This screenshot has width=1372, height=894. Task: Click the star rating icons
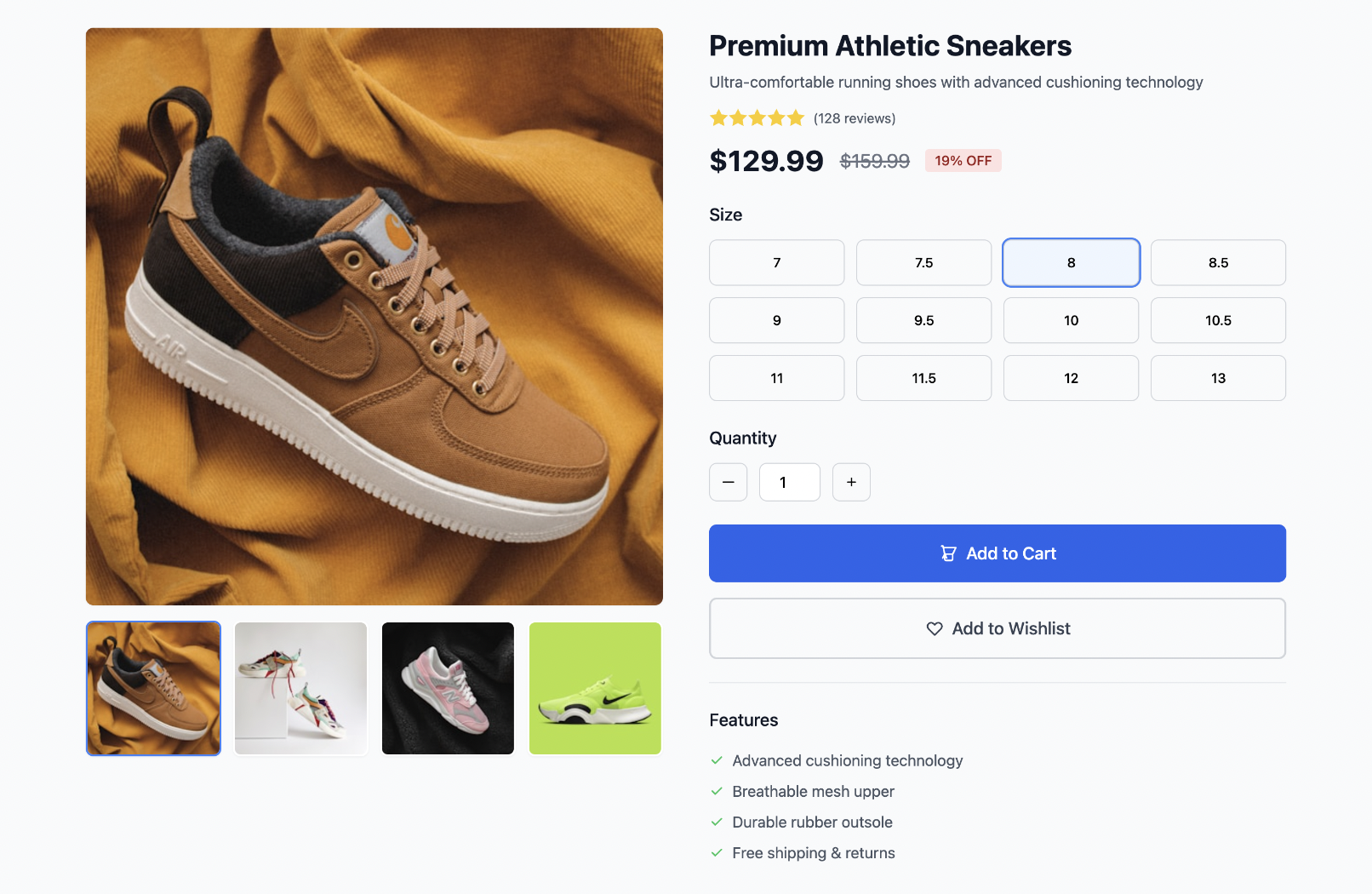757,118
